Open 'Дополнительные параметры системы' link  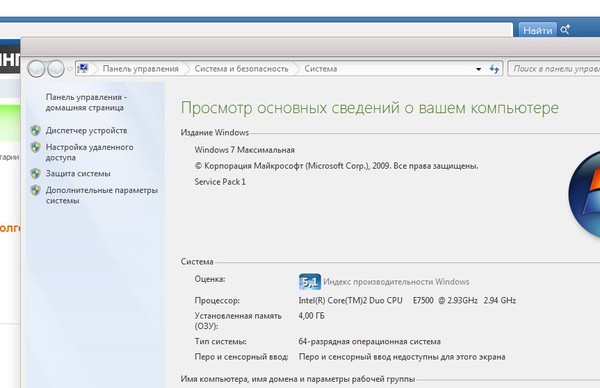coord(102,195)
